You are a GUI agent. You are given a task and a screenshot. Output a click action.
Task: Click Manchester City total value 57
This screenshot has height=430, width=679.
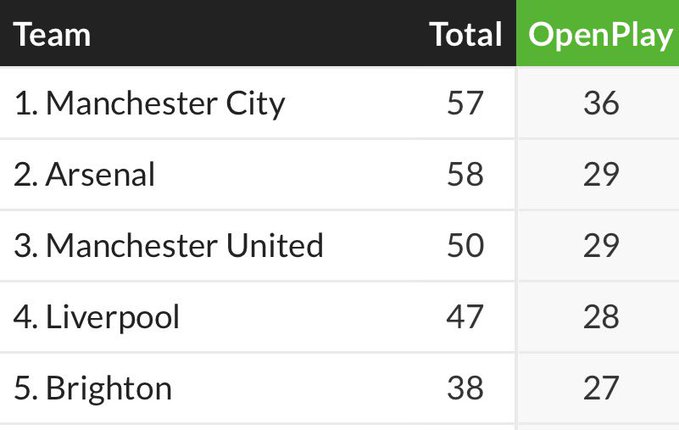(x=465, y=103)
